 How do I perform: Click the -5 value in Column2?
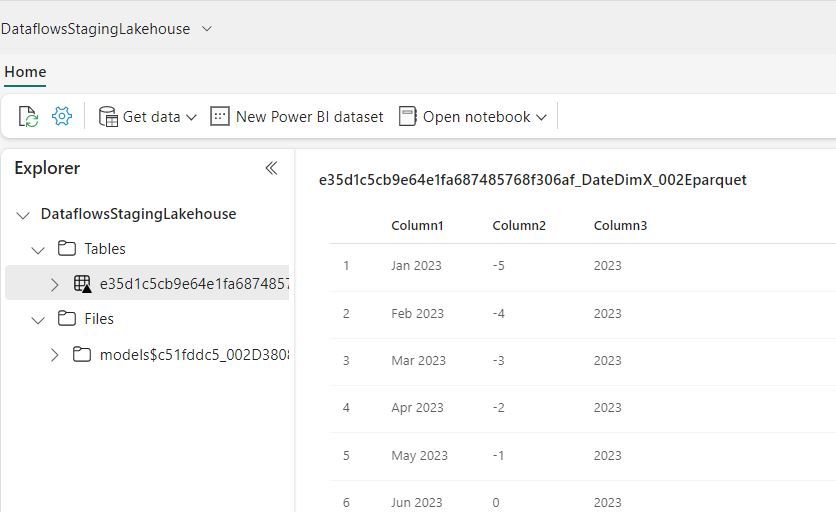(x=499, y=266)
